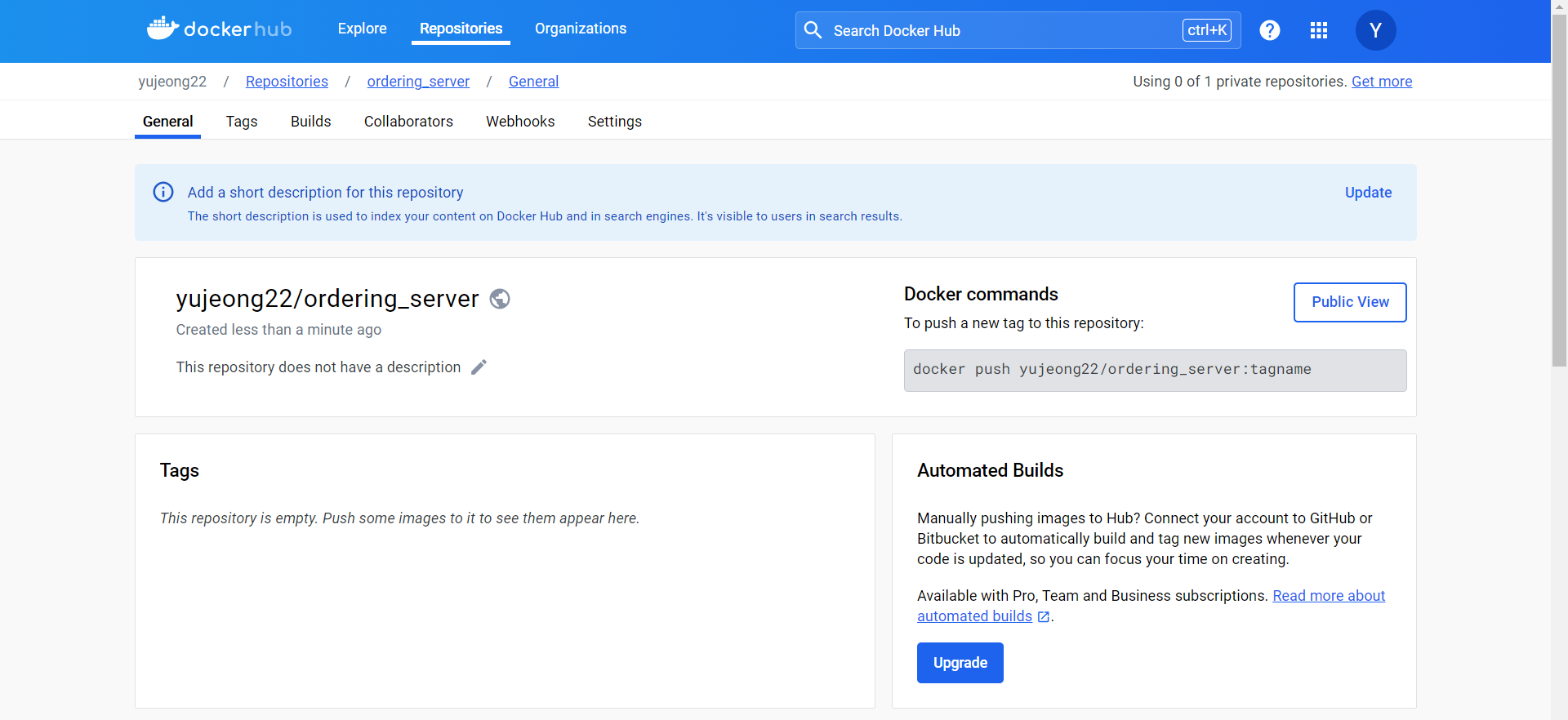Click the external link icon after automated builds

(1043, 617)
